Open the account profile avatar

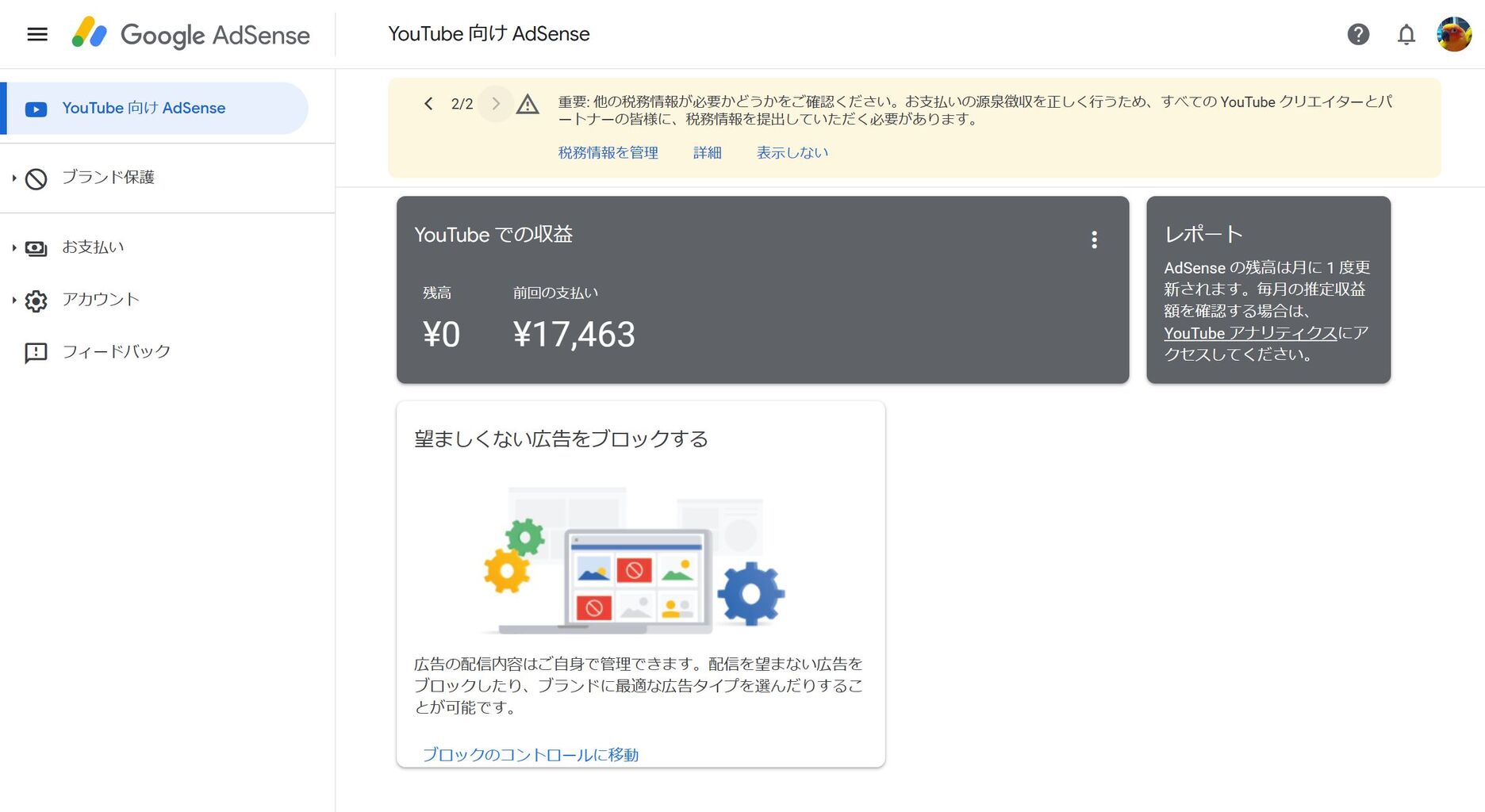tap(1454, 34)
